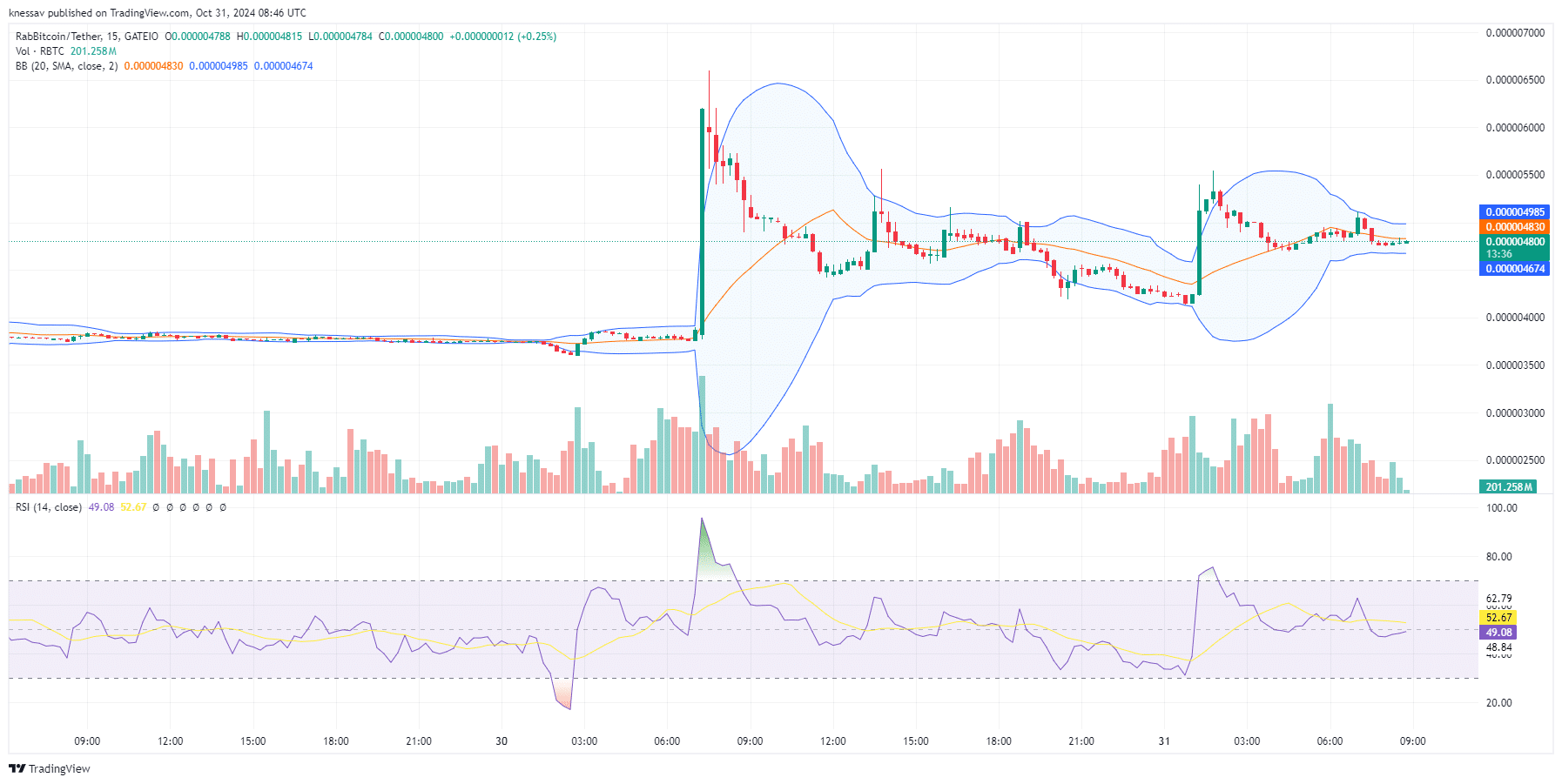Image resolution: width=1562 pixels, height=784 pixels.
Task: Click the 0.000006000 price axis label
Action: 1515,128
